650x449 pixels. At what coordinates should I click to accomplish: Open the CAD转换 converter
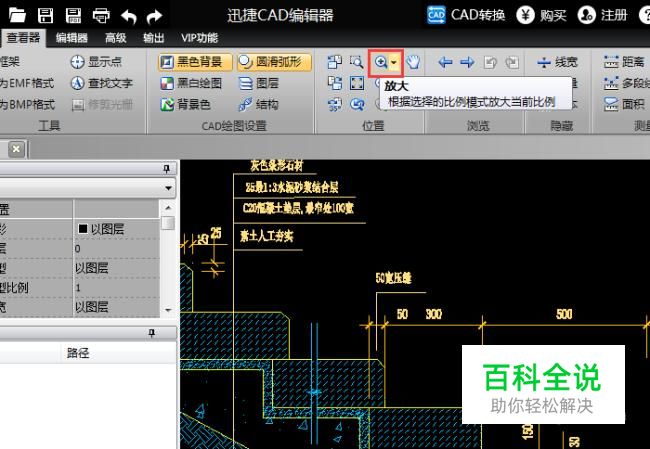tap(466, 15)
